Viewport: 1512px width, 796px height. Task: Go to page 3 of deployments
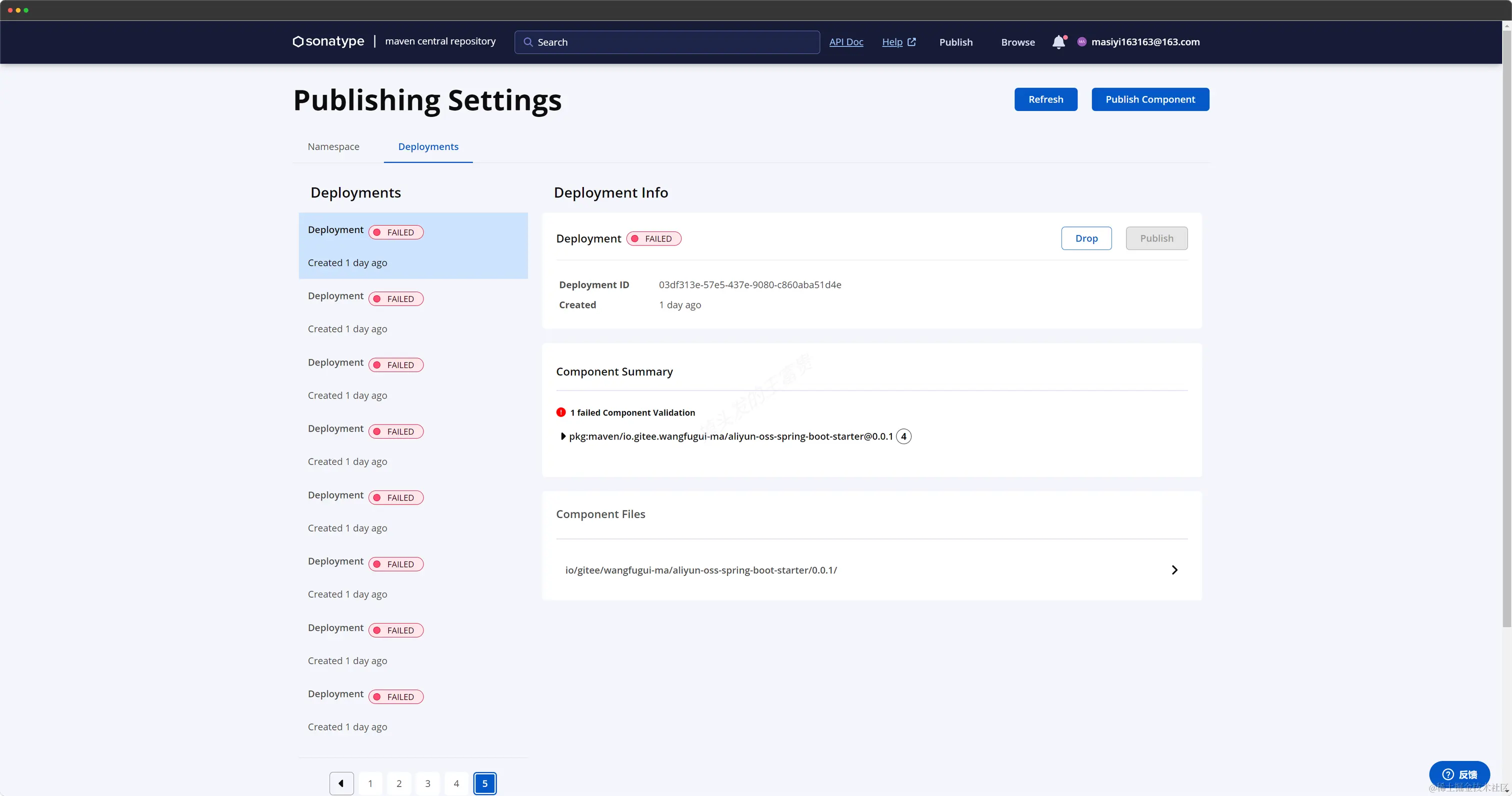pos(427,783)
